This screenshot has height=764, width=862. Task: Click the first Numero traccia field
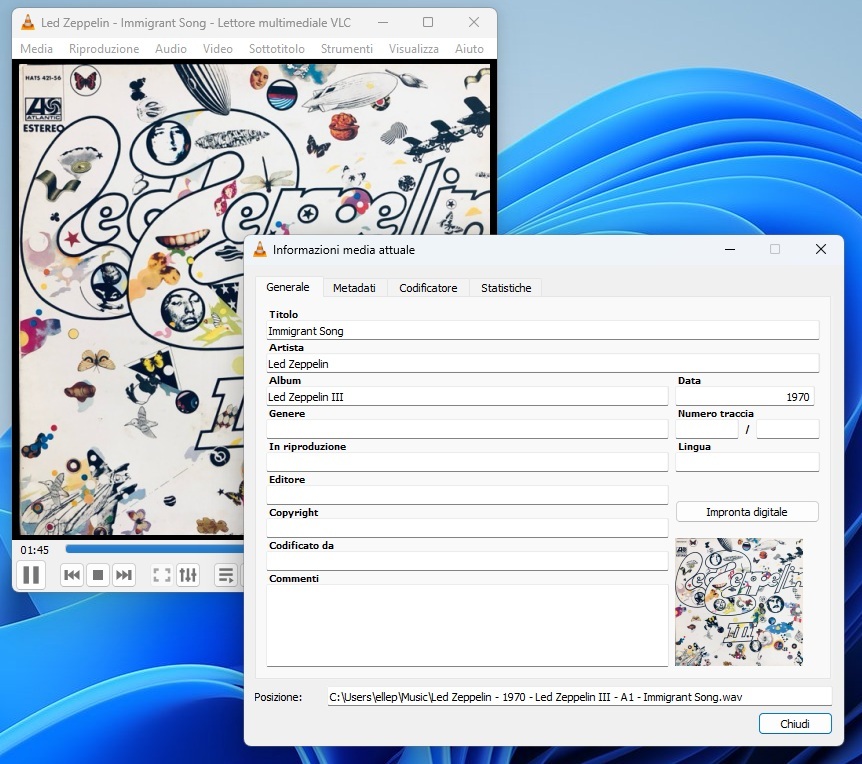point(706,429)
